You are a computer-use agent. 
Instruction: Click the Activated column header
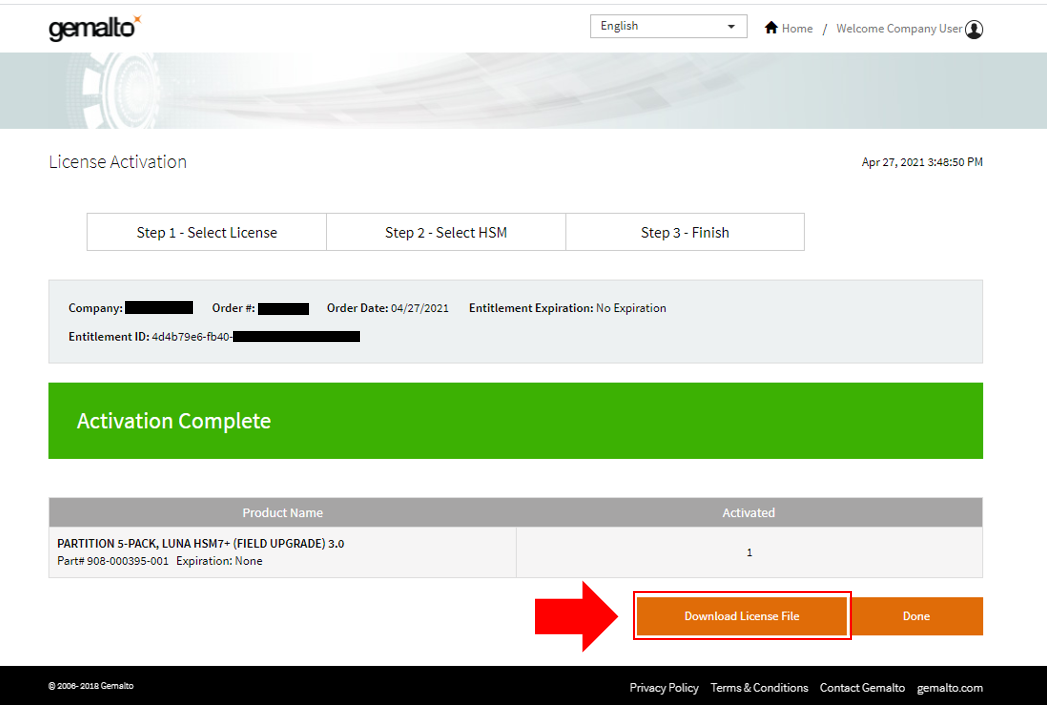[749, 512]
